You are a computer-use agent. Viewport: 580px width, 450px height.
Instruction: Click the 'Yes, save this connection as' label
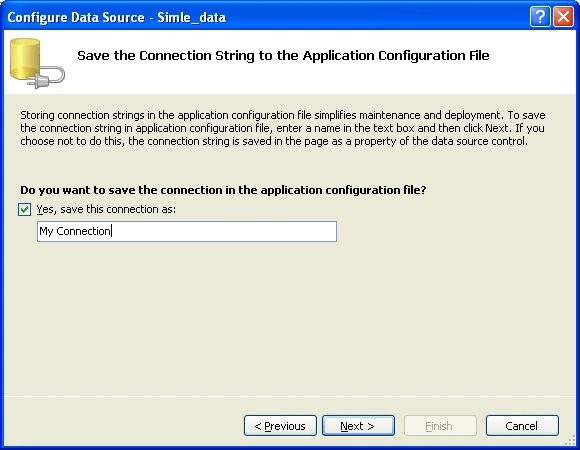coord(106,209)
